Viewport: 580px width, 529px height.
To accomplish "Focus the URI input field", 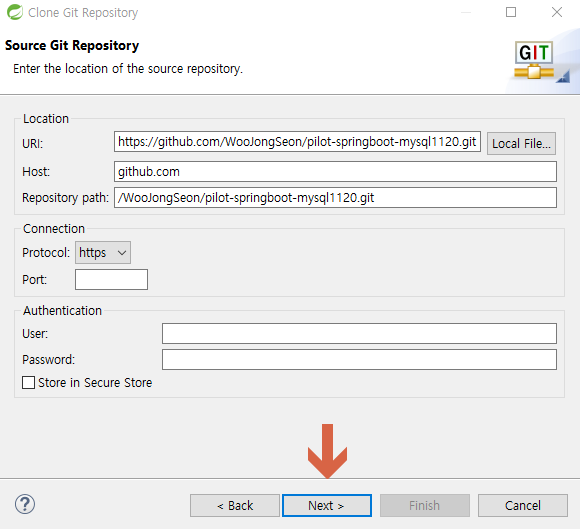I will (297, 142).
